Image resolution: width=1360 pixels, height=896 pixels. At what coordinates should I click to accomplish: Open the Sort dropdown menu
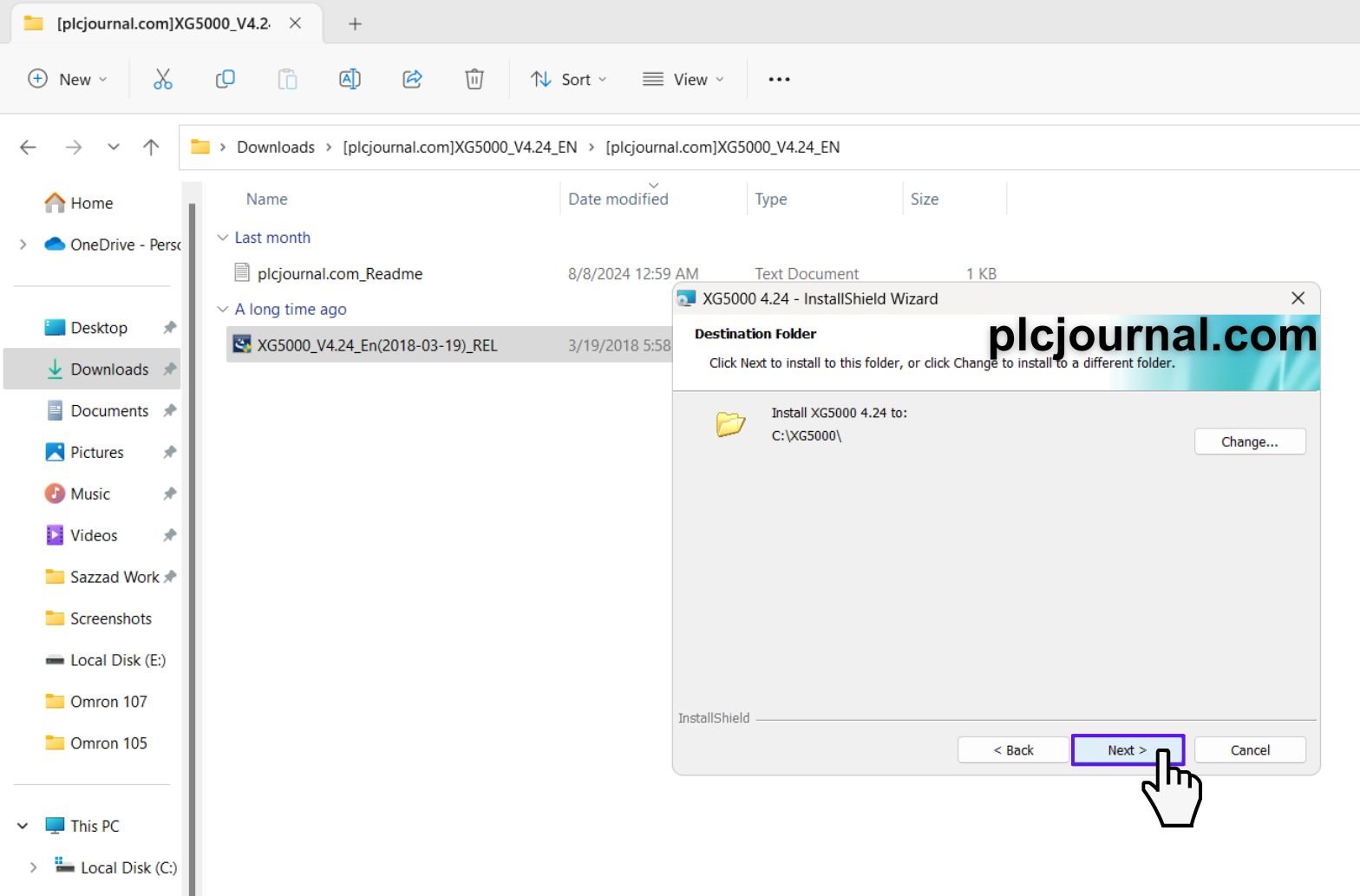568,79
